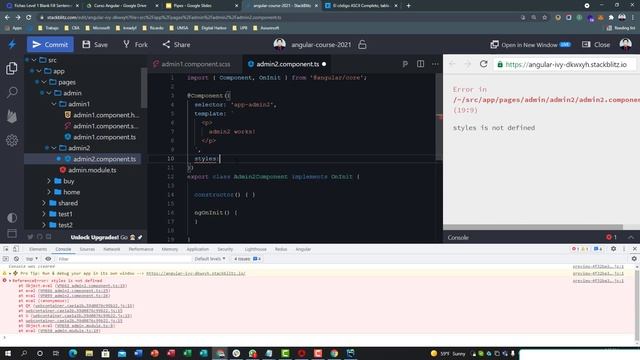Viewport: 640px width, 360px height.
Task: Click the preview URL address field
Action: 566,64
